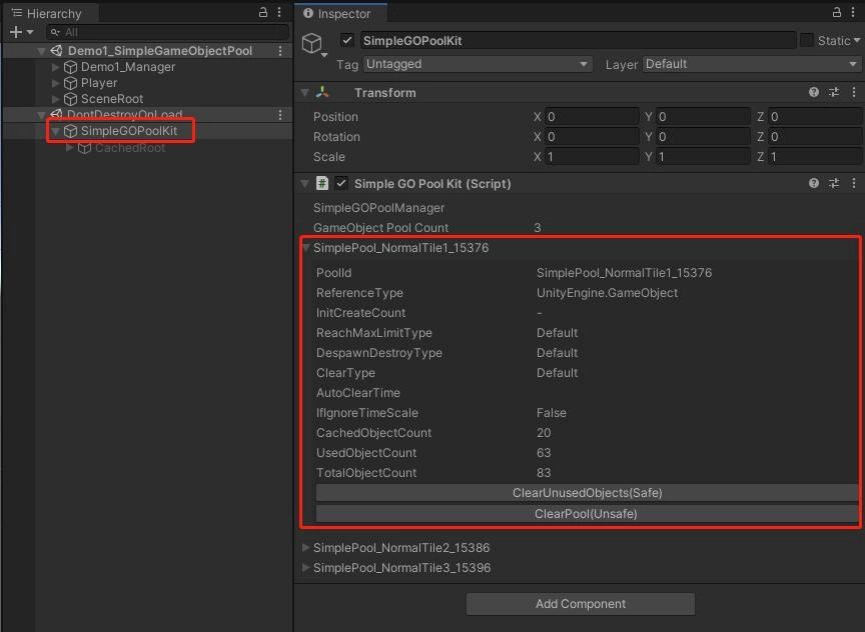Click the Position X input field
Screen dimensions: 865x632
point(592,117)
